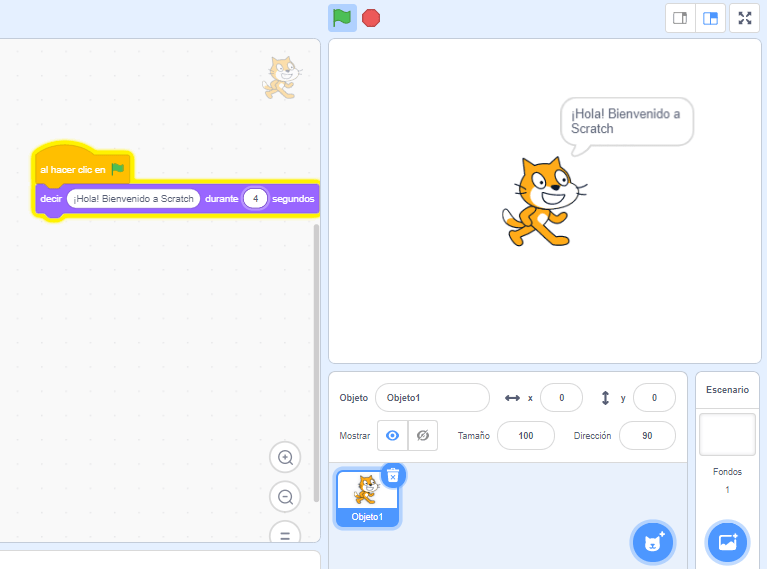Click the 'Fondos' label under the stage
The image size is (767, 569).
[727, 472]
